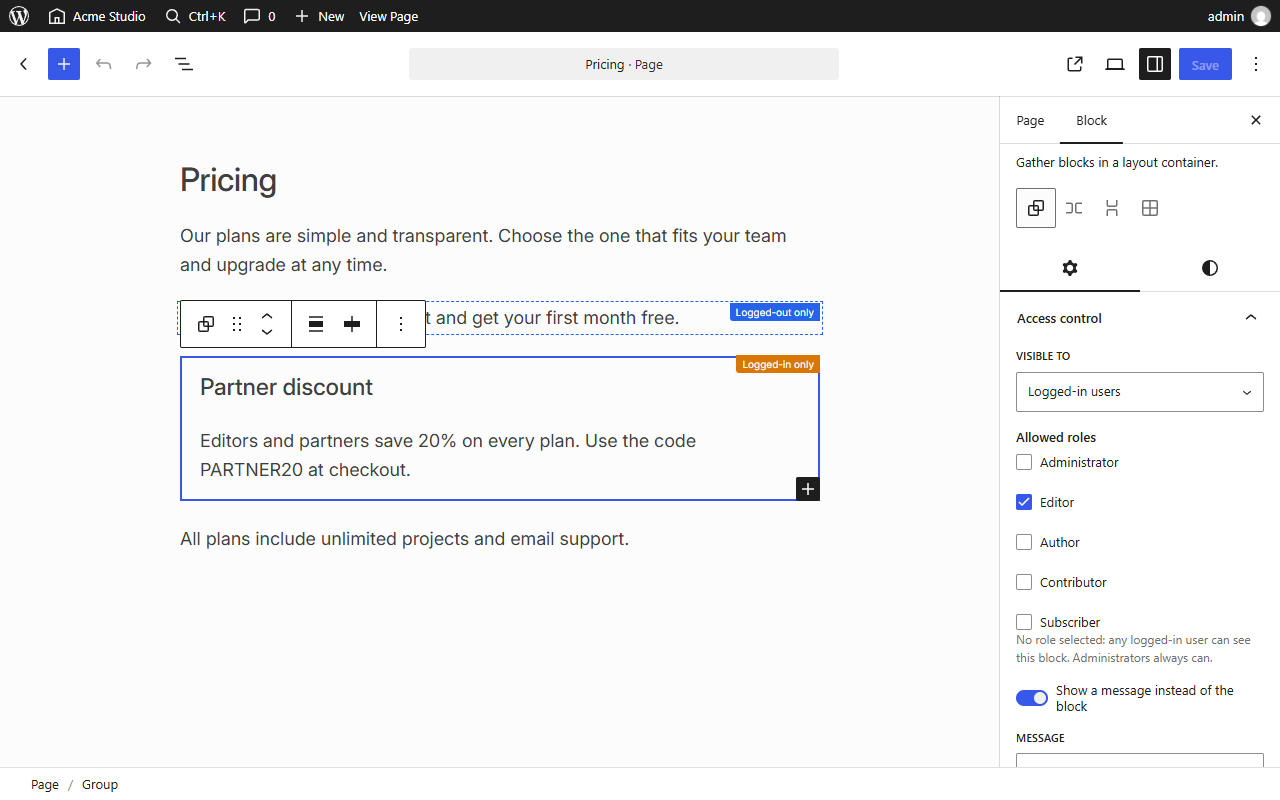Switch to the Block tab

tap(1091, 120)
